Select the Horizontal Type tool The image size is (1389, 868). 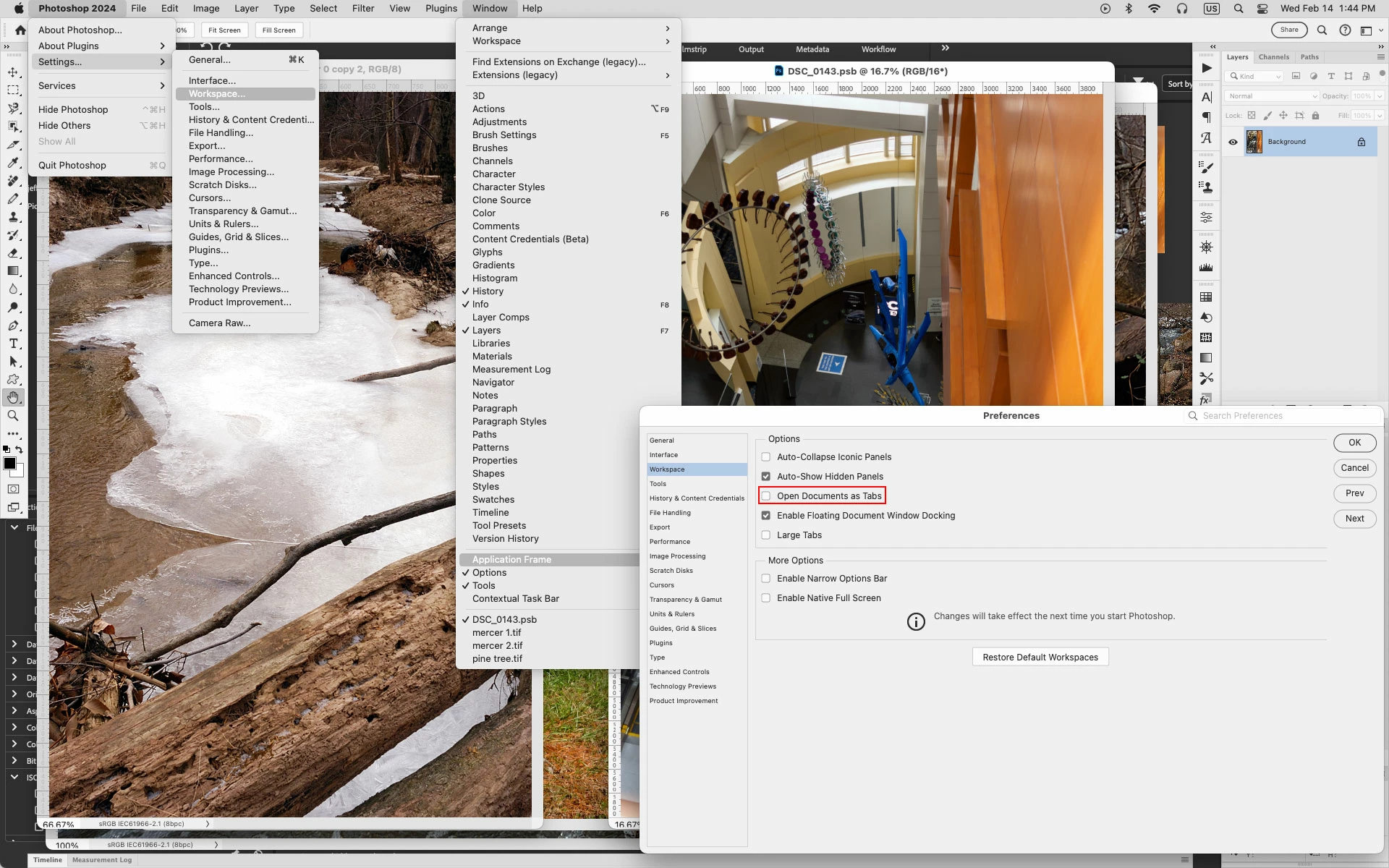tap(13, 344)
